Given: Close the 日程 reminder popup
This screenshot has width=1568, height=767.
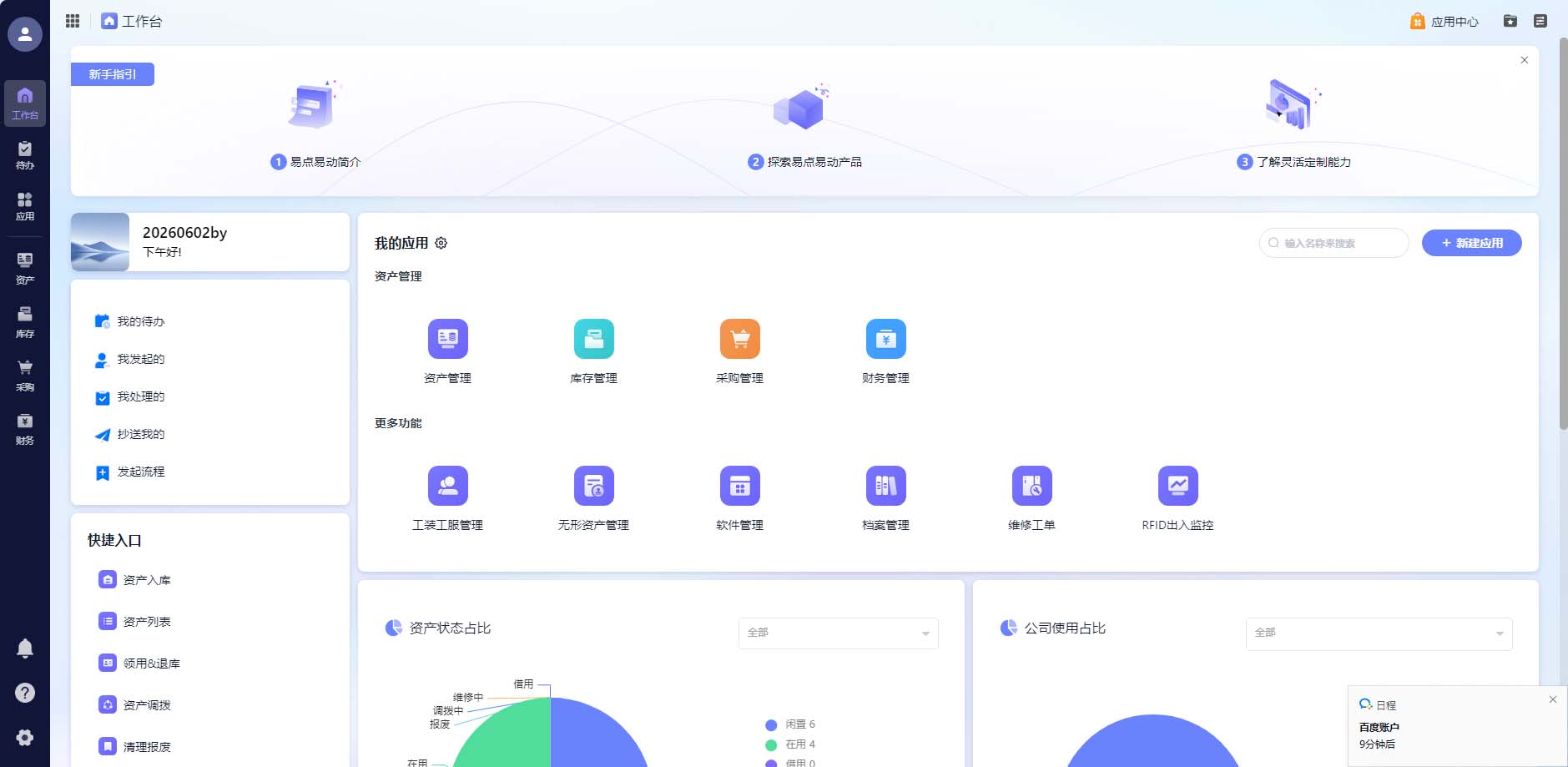Looking at the screenshot, I should [x=1553, y=699].
